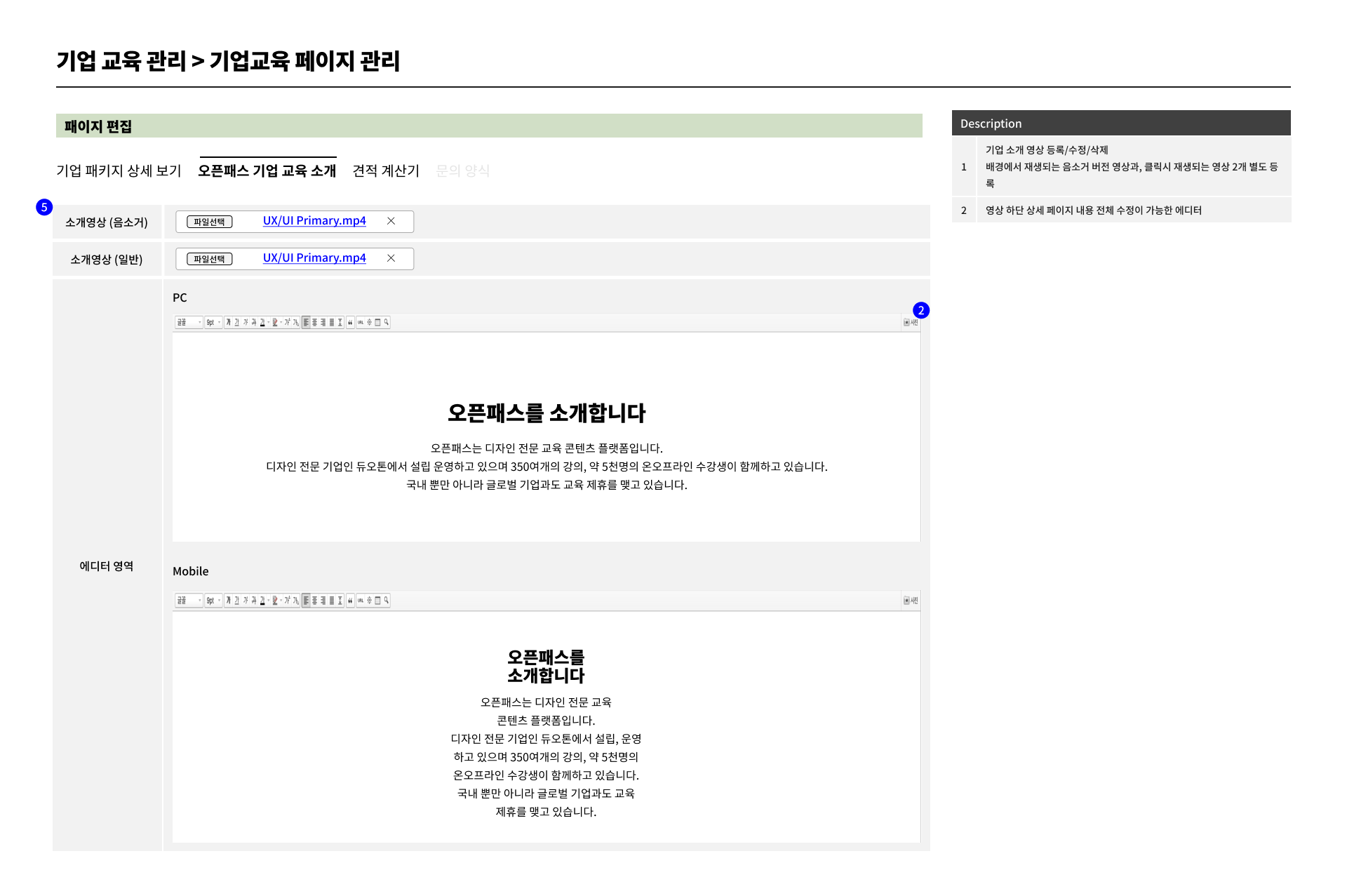
Task: Click the PC editor heading 오픈패스를 소개합니다
Action: pos(547,413)
